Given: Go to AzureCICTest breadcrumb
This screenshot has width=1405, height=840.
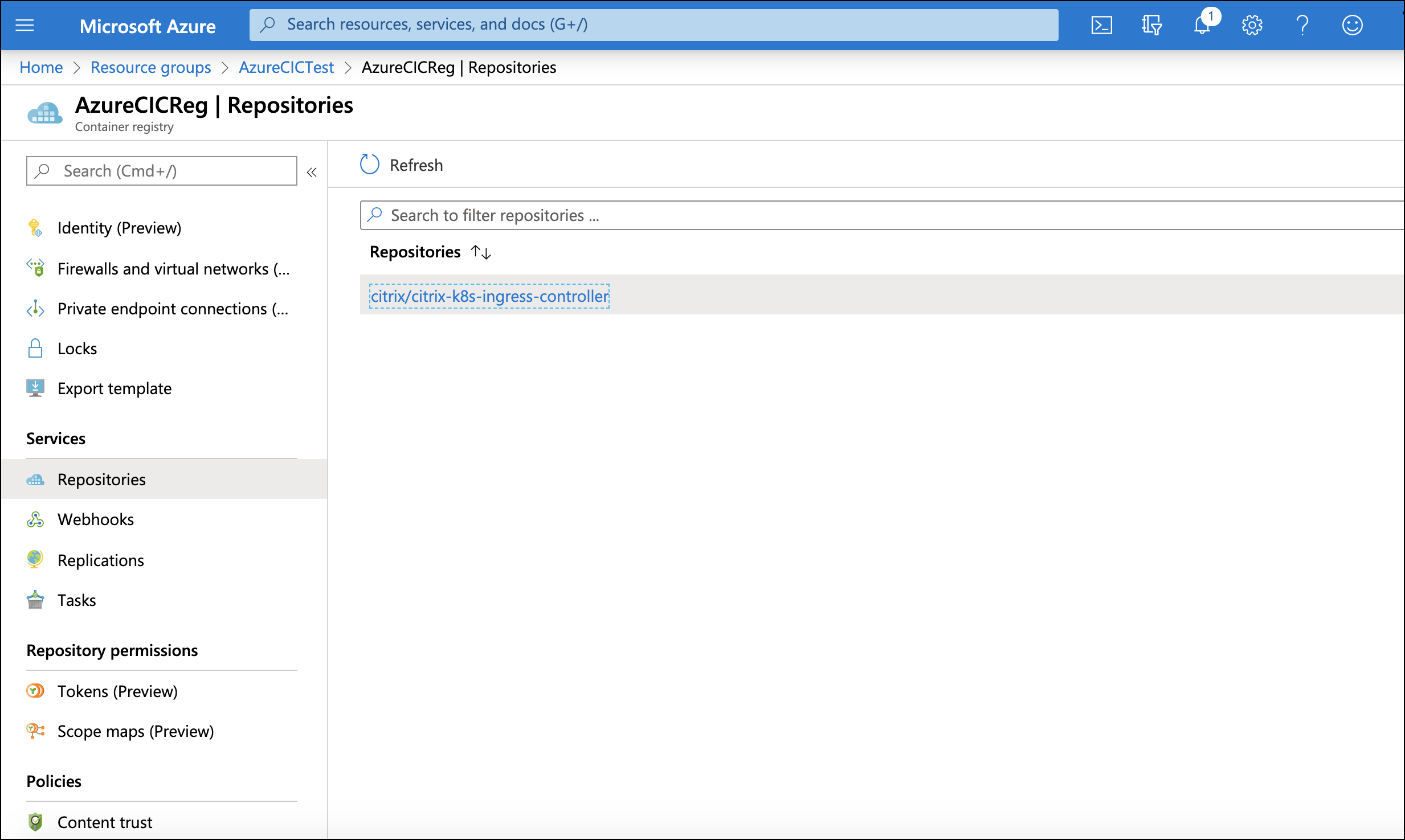Looking at the screenshot, I should point(287,67).
